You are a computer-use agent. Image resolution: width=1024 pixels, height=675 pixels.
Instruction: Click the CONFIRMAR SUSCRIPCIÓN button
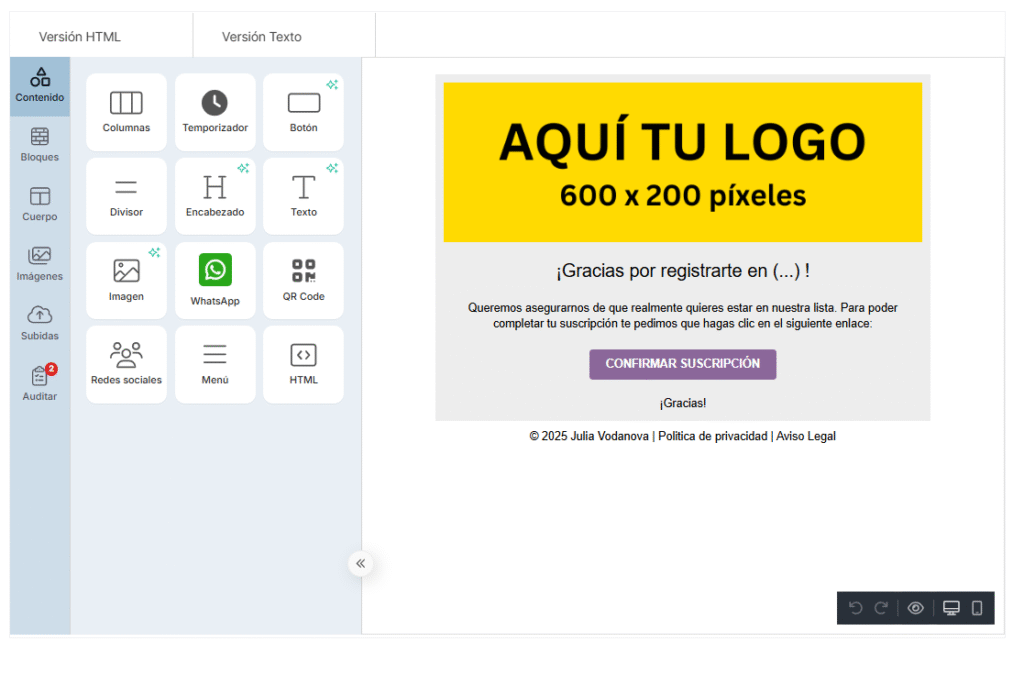(682, 364)
